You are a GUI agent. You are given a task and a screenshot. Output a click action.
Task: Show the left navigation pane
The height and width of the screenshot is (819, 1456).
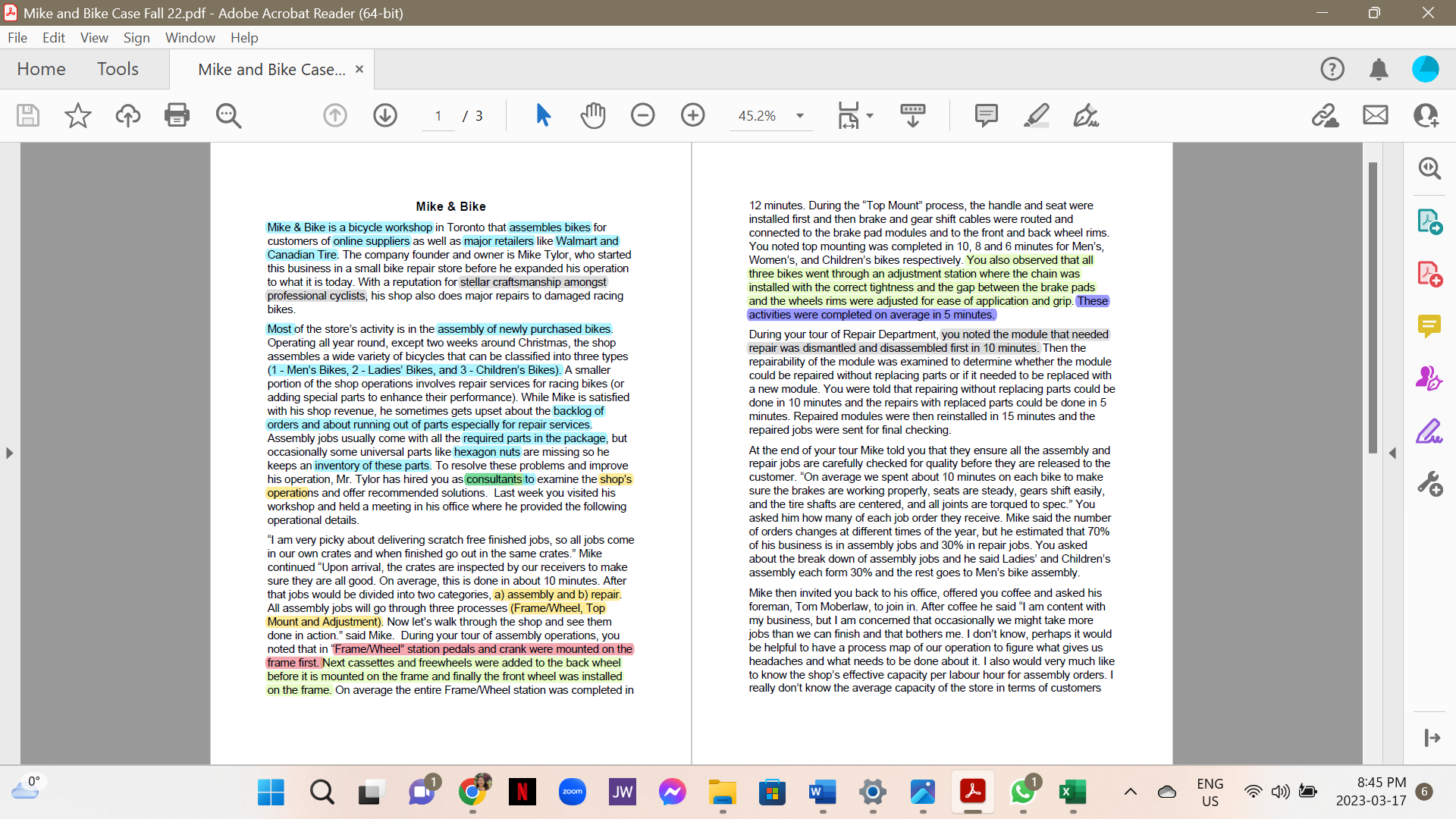pos(9,453)
